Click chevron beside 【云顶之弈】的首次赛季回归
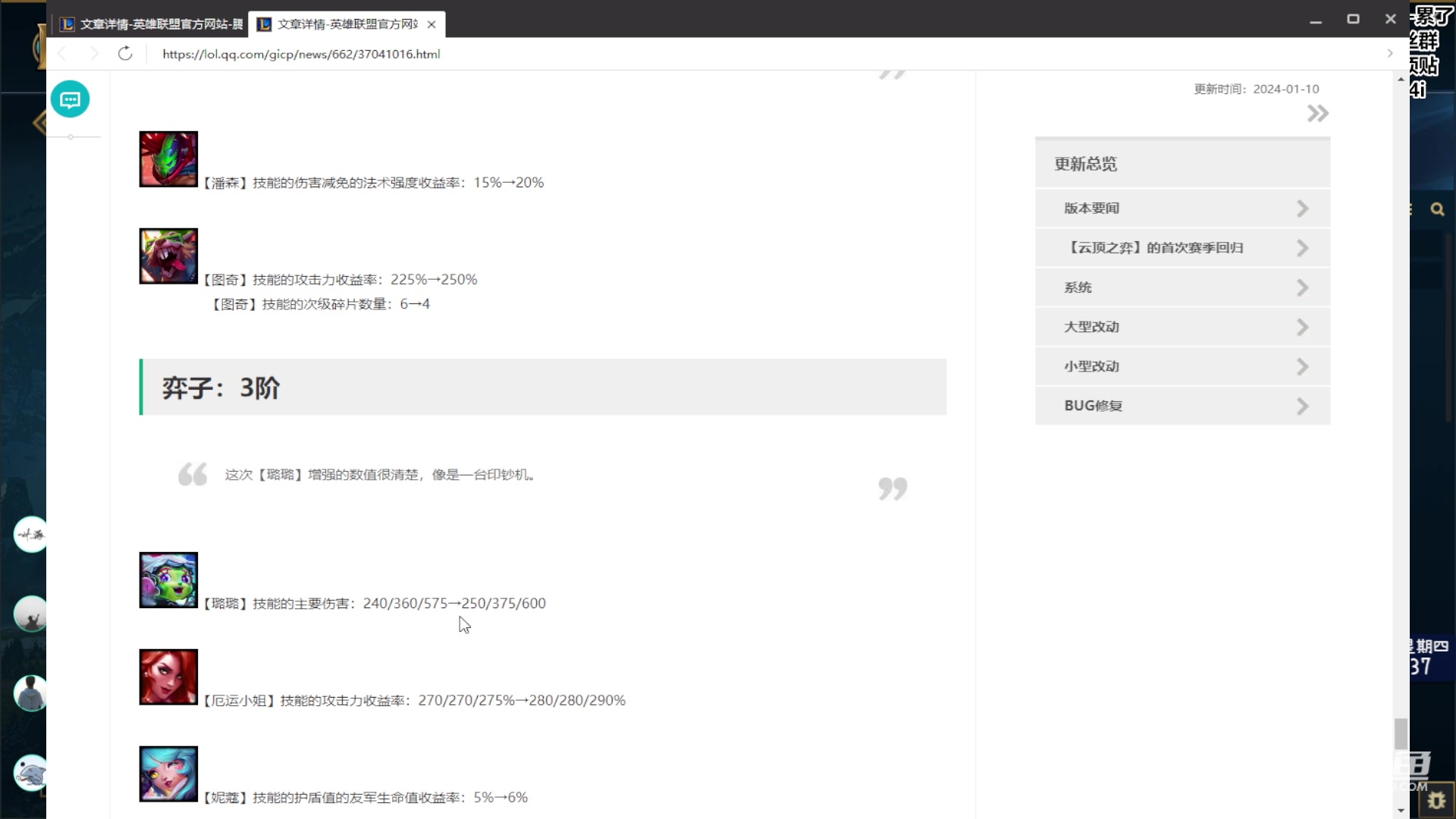Viewport: 1456px width, 819px height. pyautogui.click(x=1303, y=248)
